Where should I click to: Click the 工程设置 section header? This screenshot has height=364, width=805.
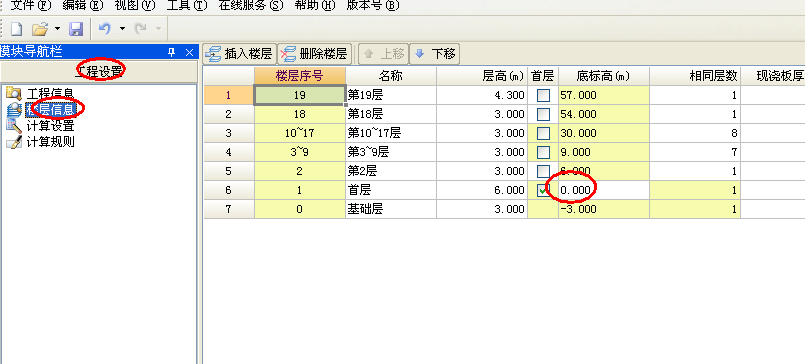tap(99, 71)
